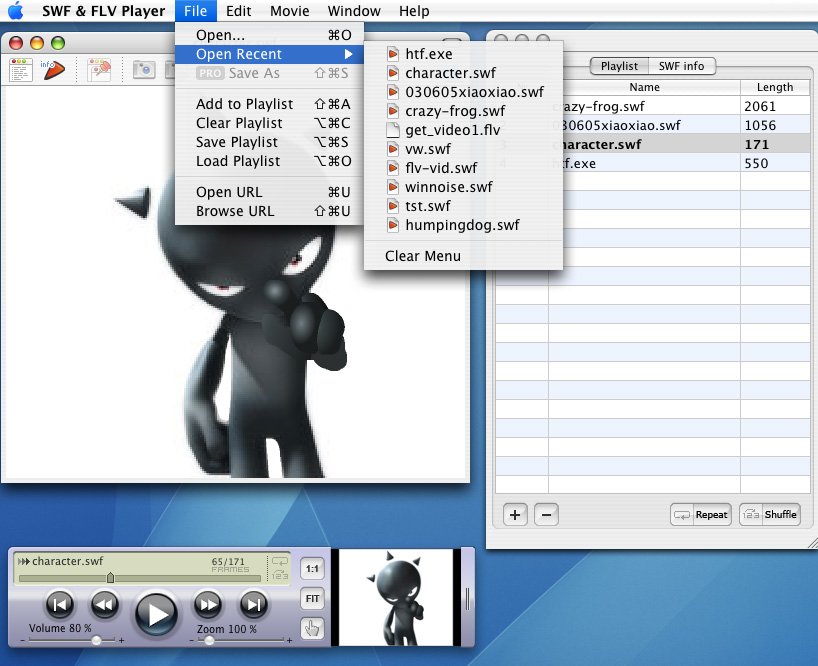Expand the Open Recent submenu arrow
The width and height of the screenshot is (818, 666).
tap(348, 54)
